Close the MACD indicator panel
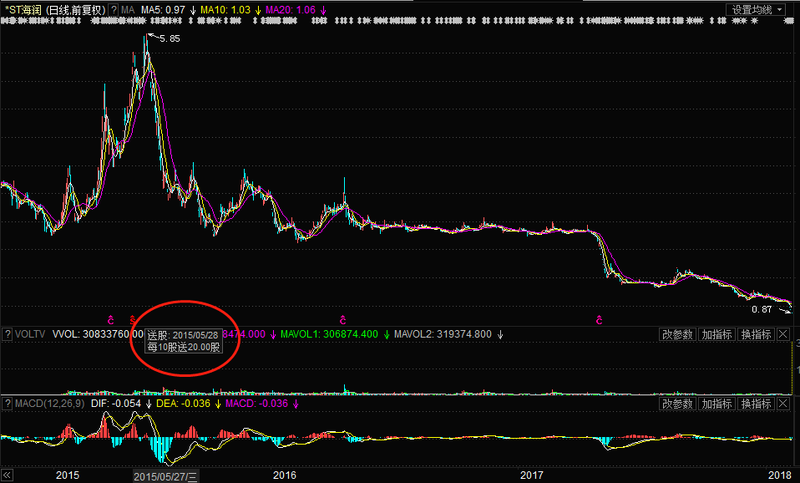 [x=783, y=404]
